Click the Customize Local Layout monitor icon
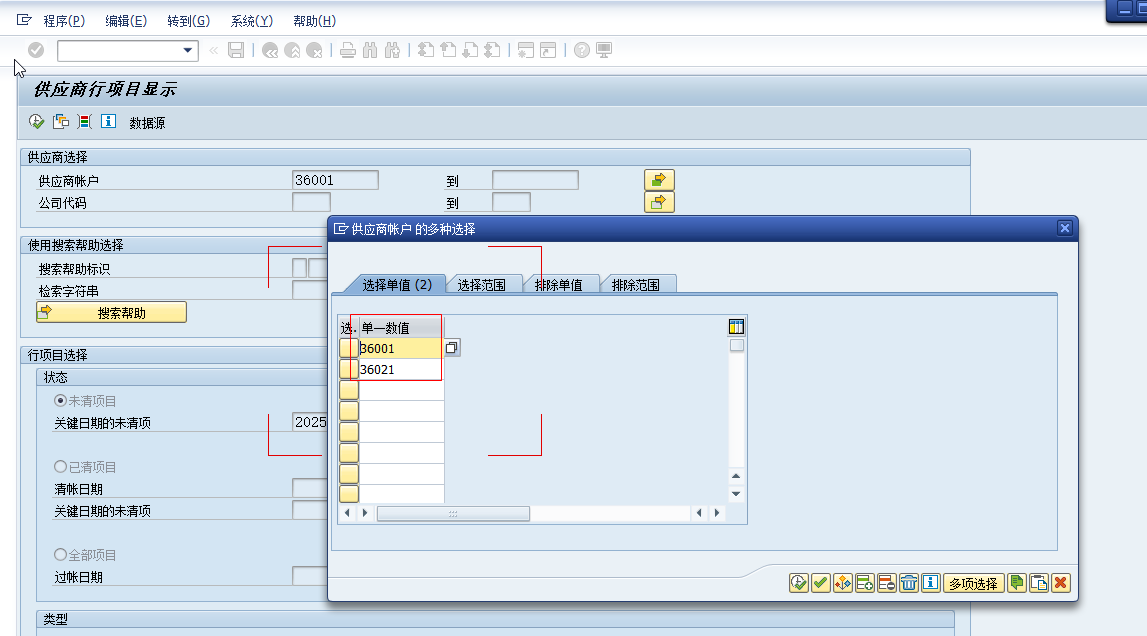This screenshot has height=636, width=1147. (x=604, y=50)
